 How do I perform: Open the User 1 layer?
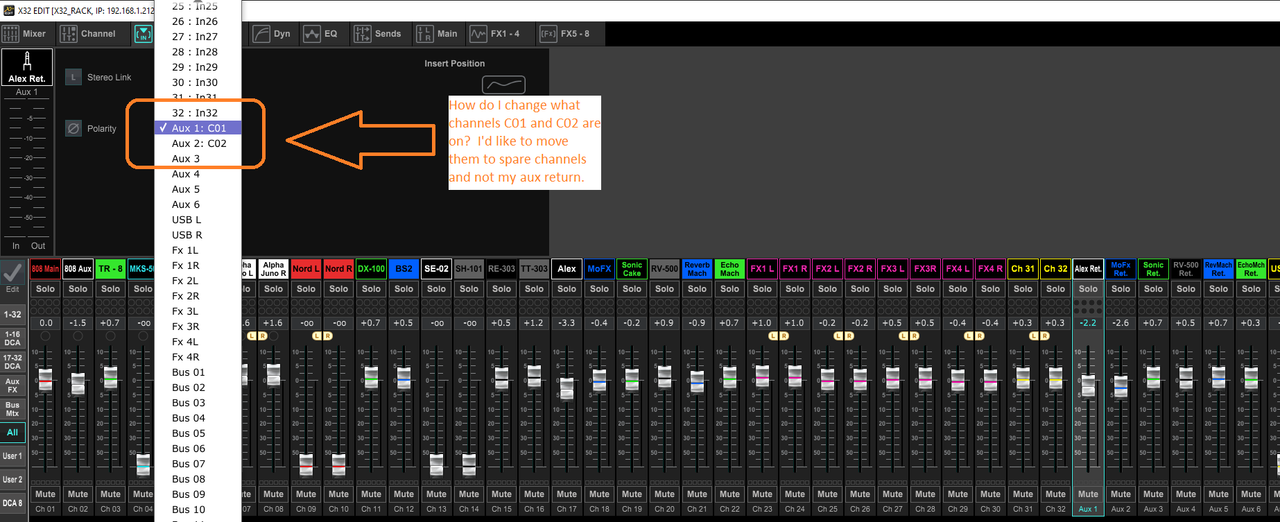[13, 456]
